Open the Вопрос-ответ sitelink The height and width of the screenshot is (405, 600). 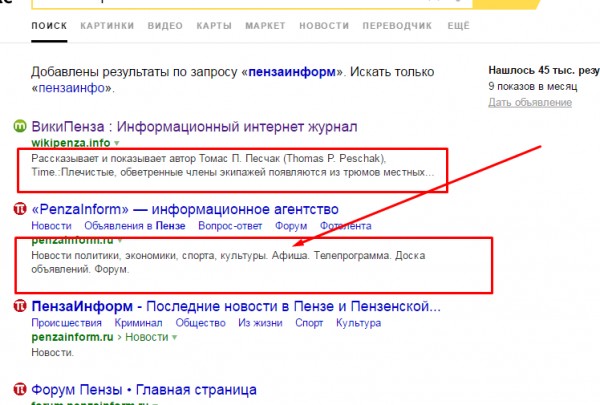coord(230,226)
